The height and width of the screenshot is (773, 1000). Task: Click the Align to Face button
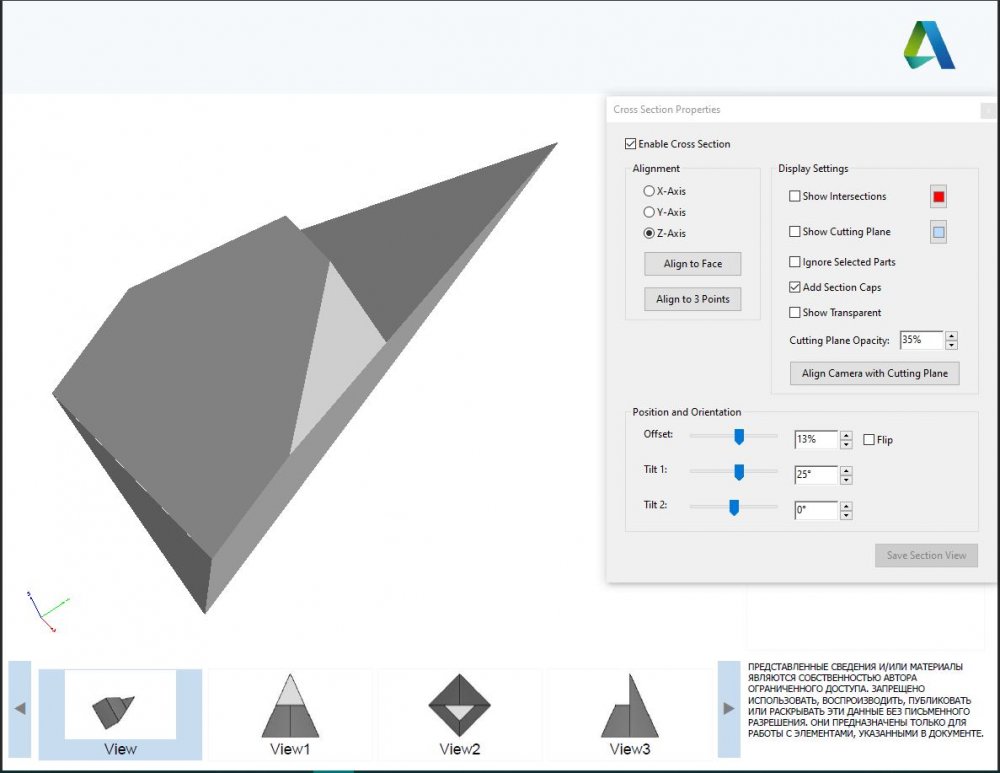(x=692, y=264)
